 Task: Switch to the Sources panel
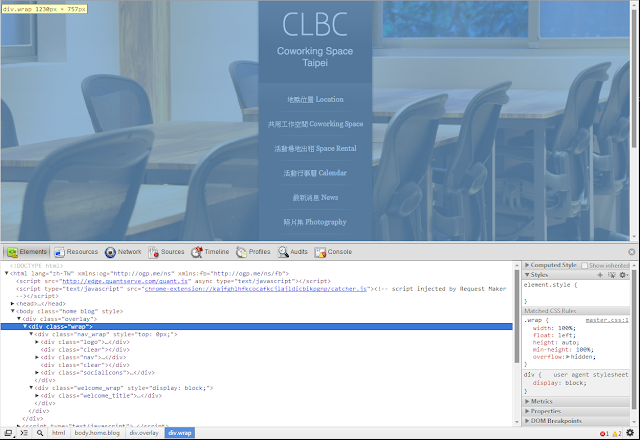click(x=166, y=252)
